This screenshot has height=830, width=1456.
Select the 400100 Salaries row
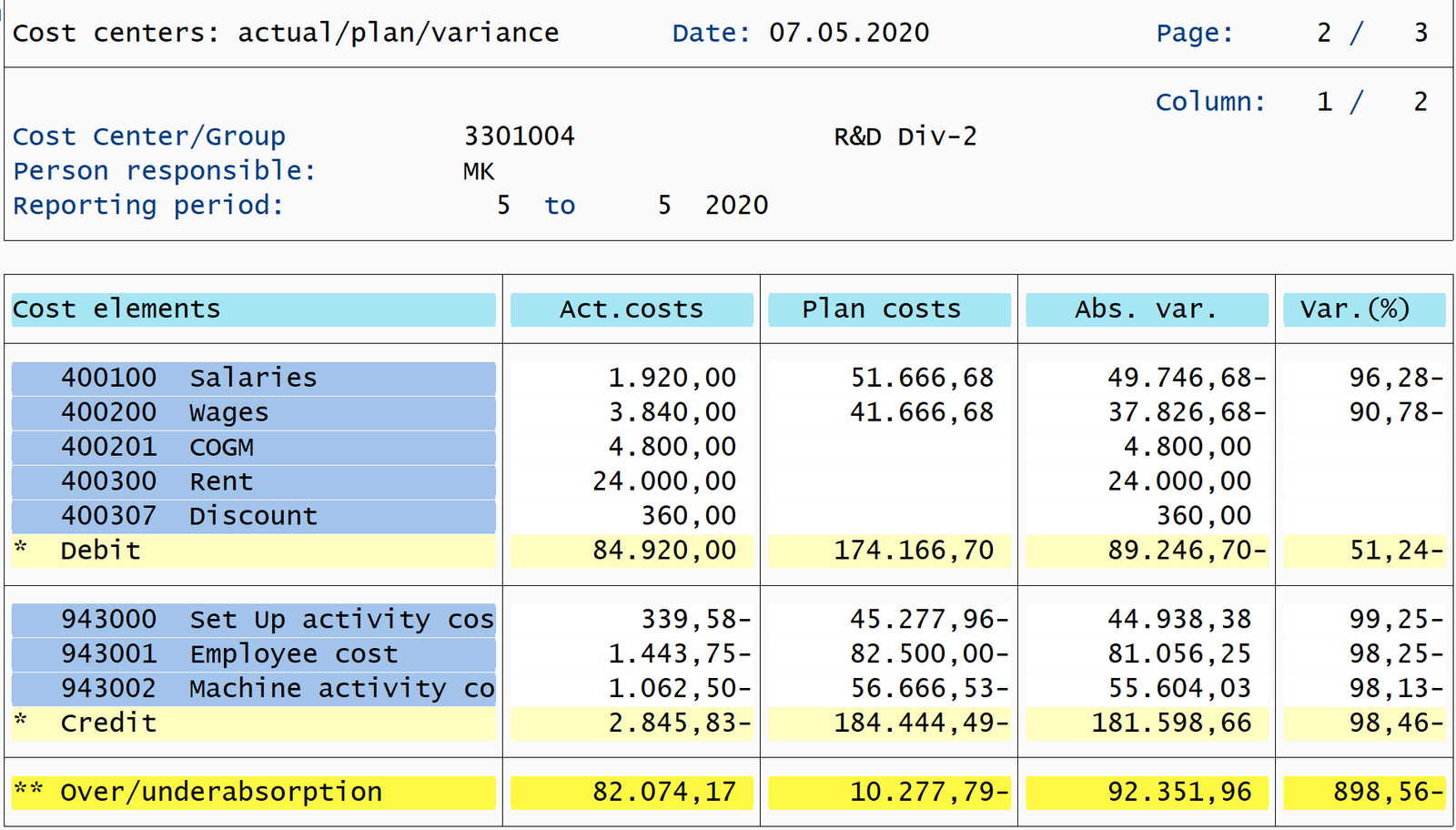click(253, 378)
